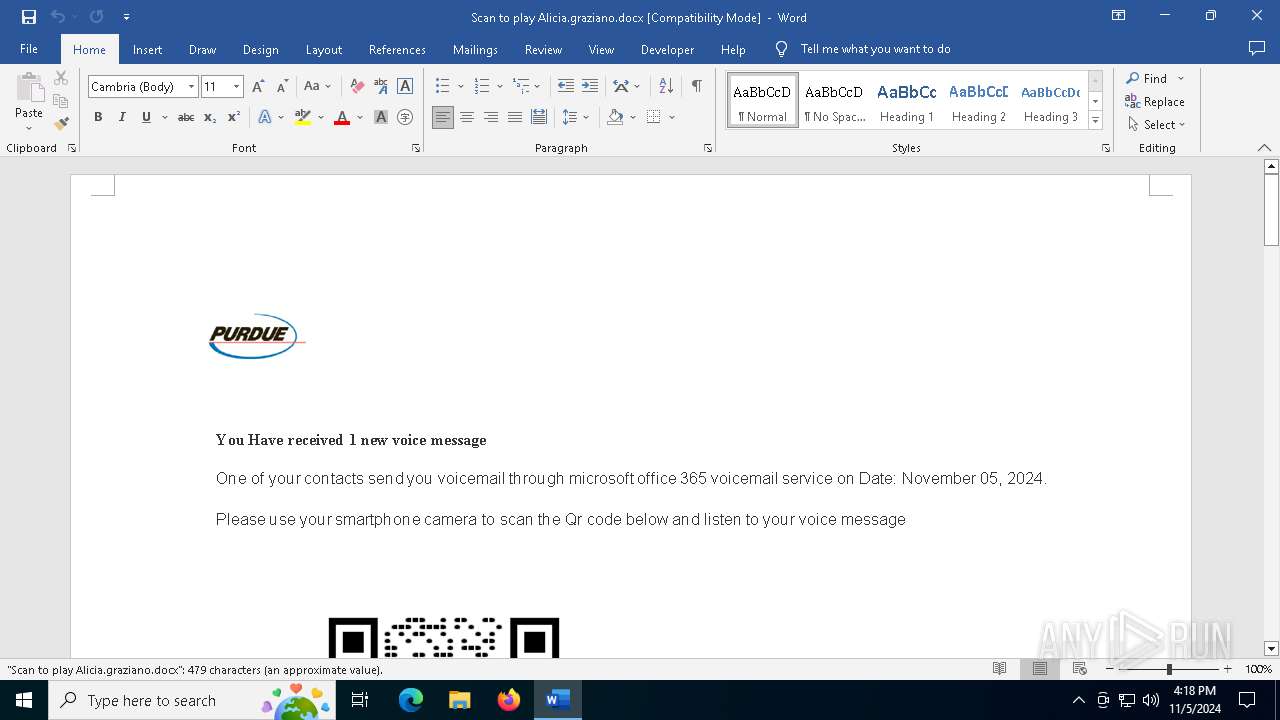The height and width of the screenshot is (720, 1280).
Task: Click the zoom slider handle
Action: [x=1169, y=669]
